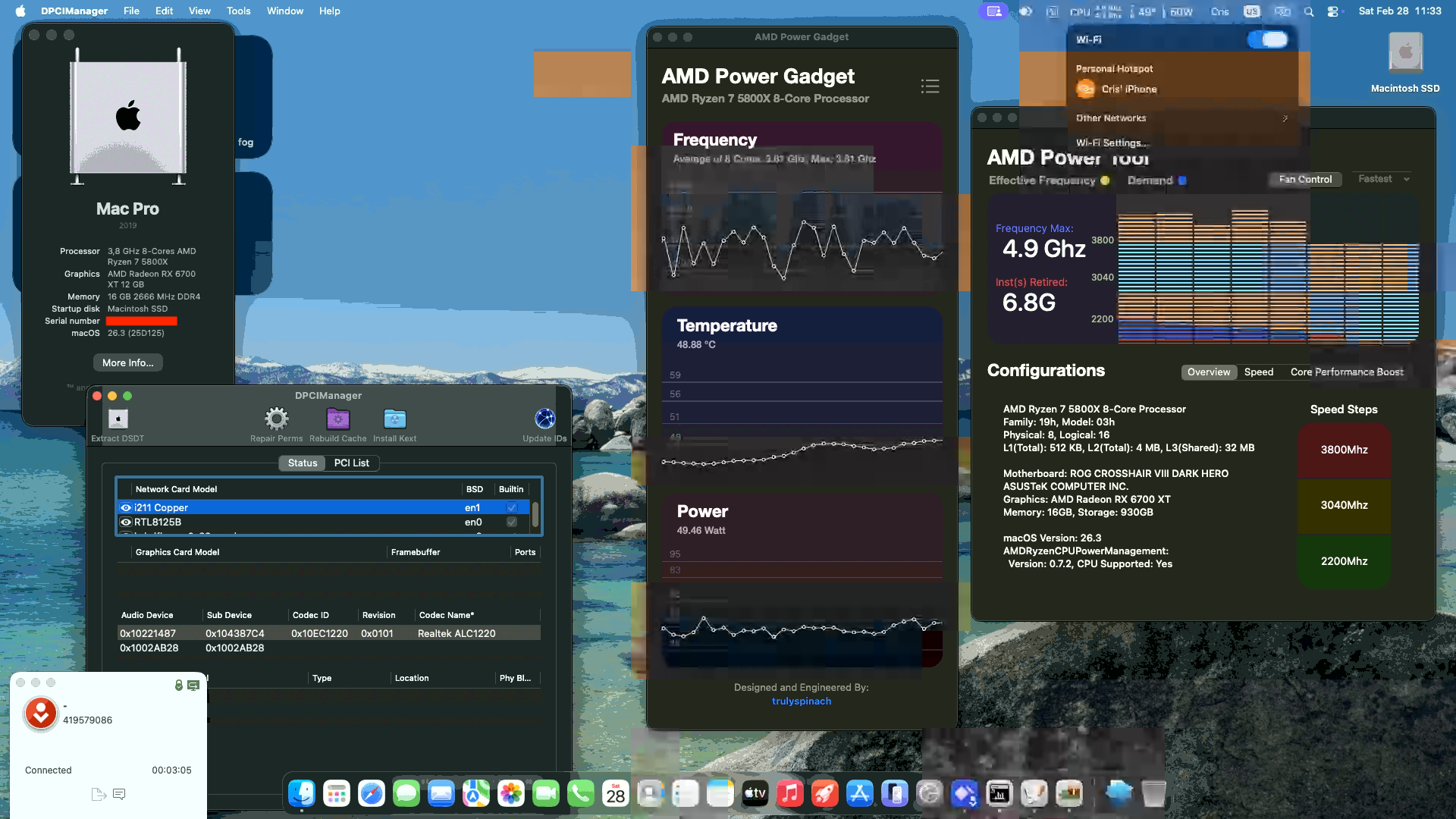The height and width of the screenshot is (819, 1456).
Task: Open the Trash in the dock
Action: click(1153, 794)
